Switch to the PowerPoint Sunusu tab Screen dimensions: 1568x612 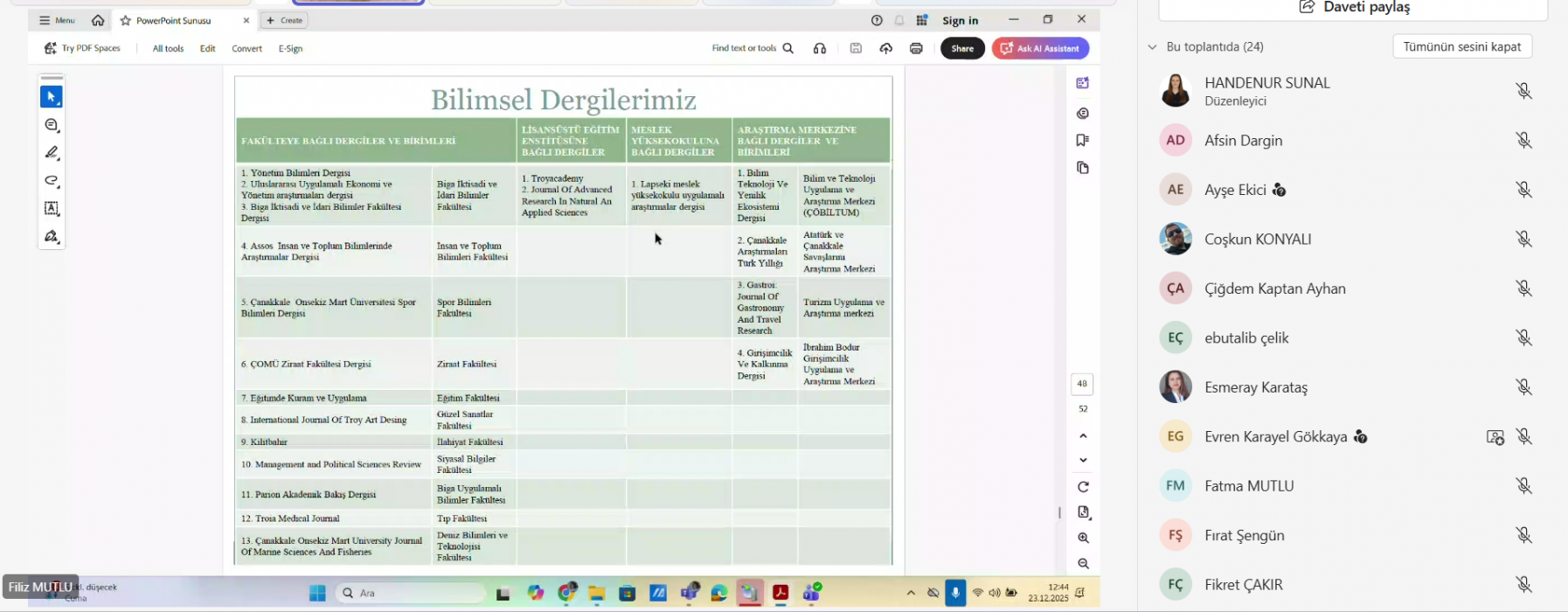click(173, 20)
